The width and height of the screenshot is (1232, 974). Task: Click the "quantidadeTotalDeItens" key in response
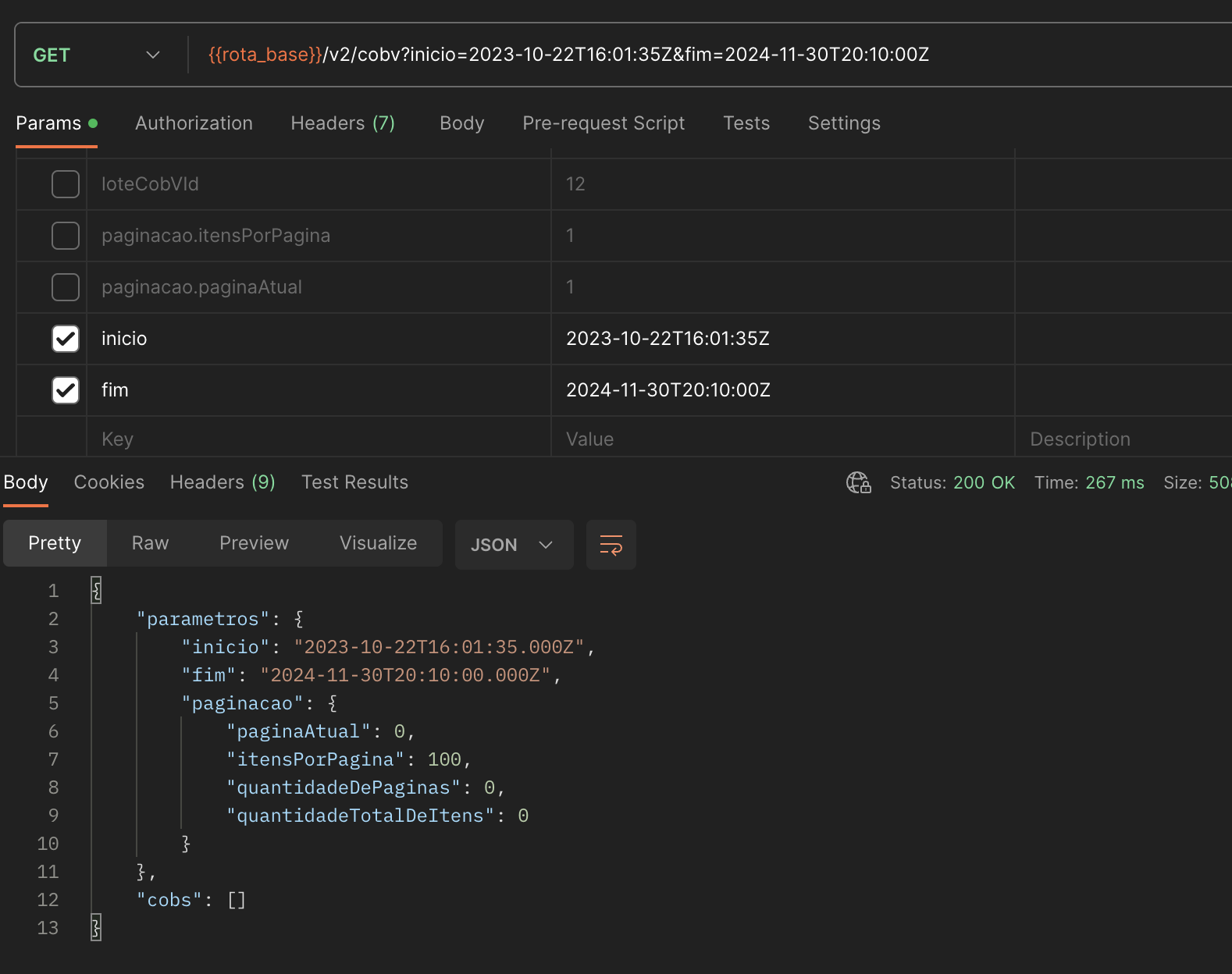click(361, 816)
